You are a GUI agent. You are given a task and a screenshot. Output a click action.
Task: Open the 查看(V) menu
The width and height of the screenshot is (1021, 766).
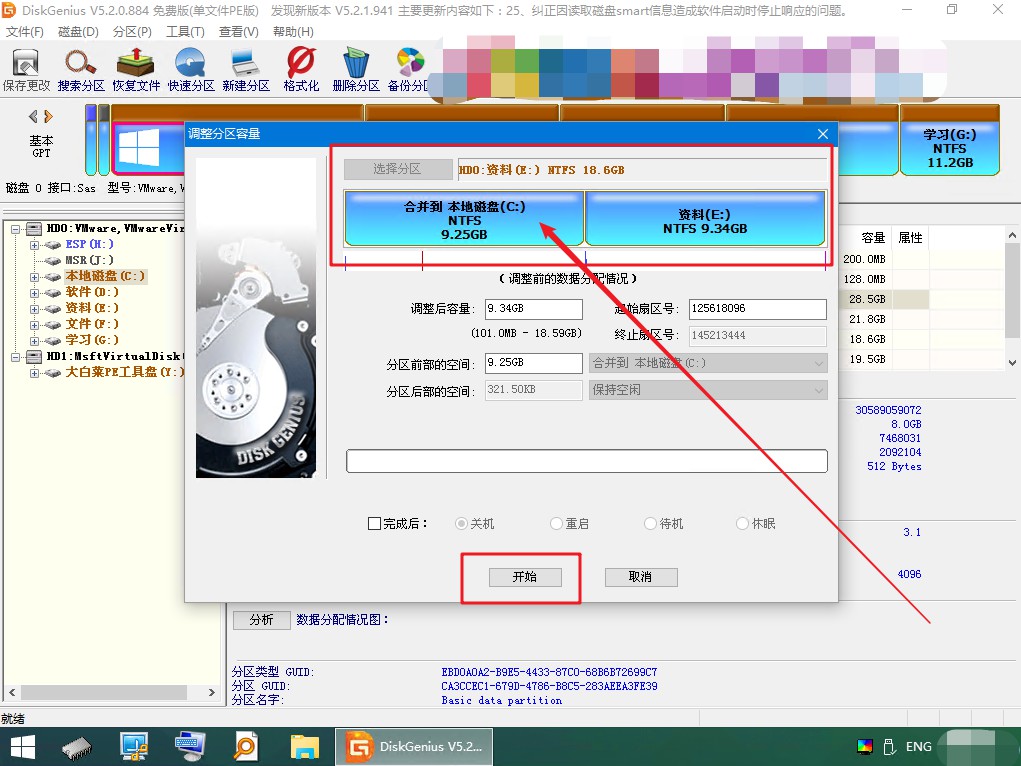click(236, 31)
